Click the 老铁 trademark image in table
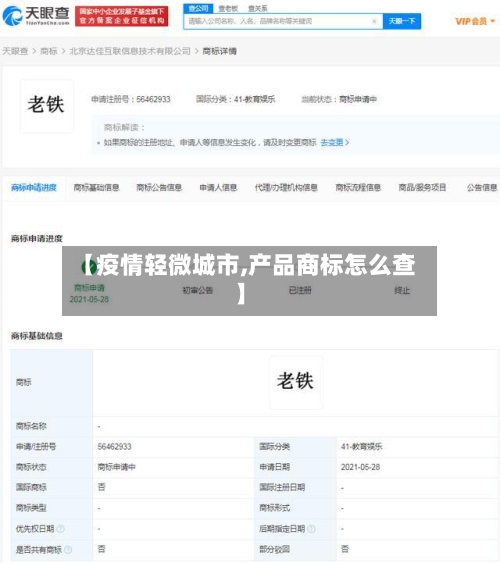Image resolution: width=500 pixels, height=563 pixels. click(296, 382)
